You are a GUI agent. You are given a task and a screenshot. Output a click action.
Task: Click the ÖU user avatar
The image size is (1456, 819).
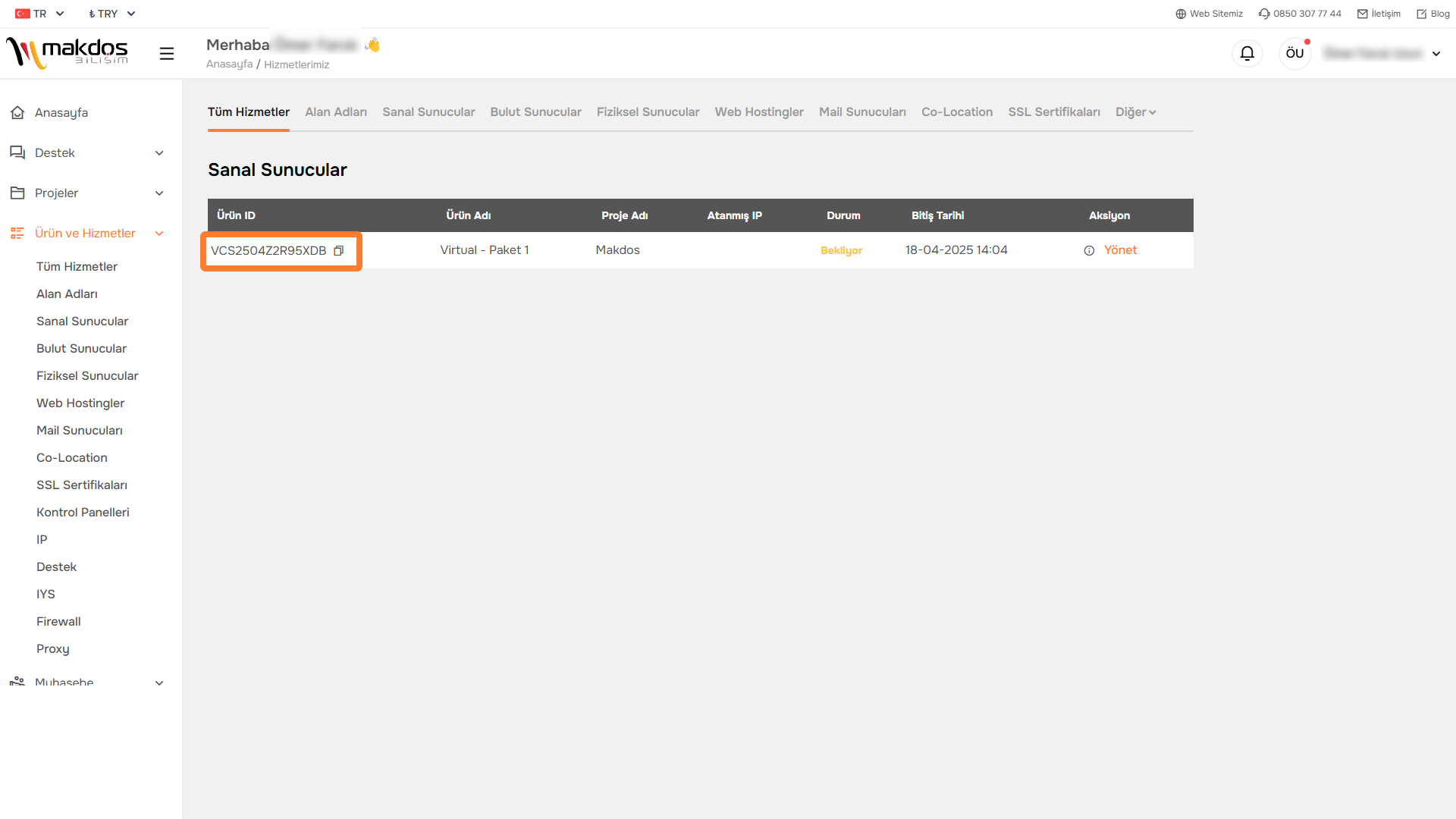pos(1295,53)
